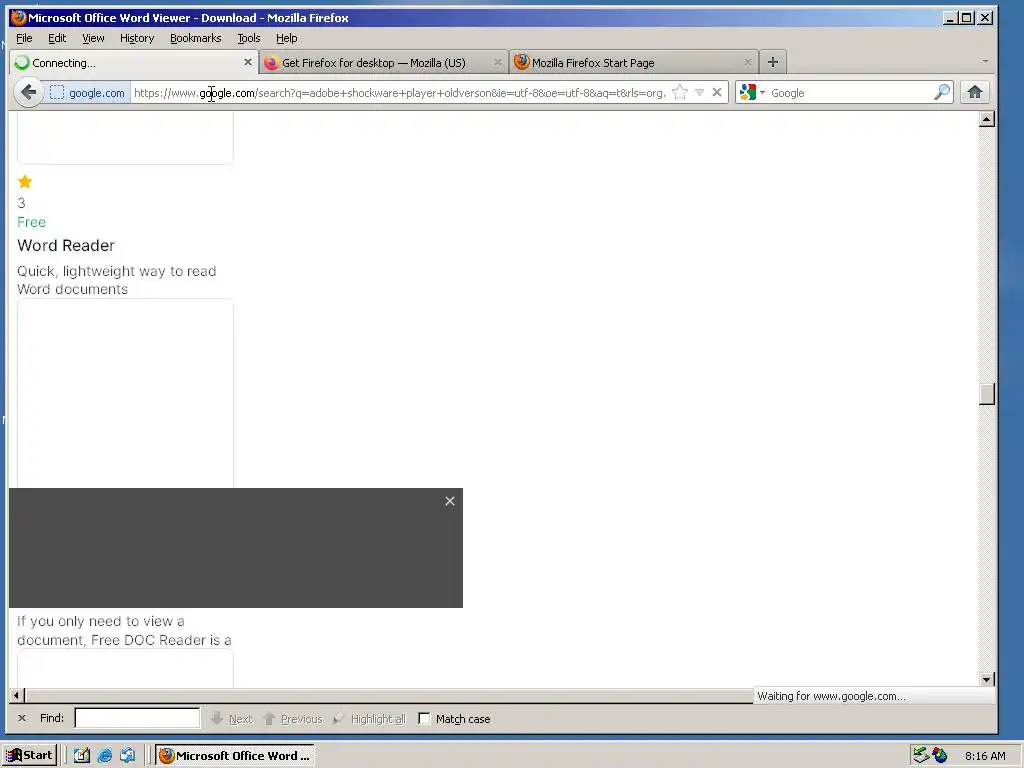Click the vertical scrollbar down arrow
The width and height of the screenshot is (1024, 768).
pyautogui.click(x=987, y=679)
